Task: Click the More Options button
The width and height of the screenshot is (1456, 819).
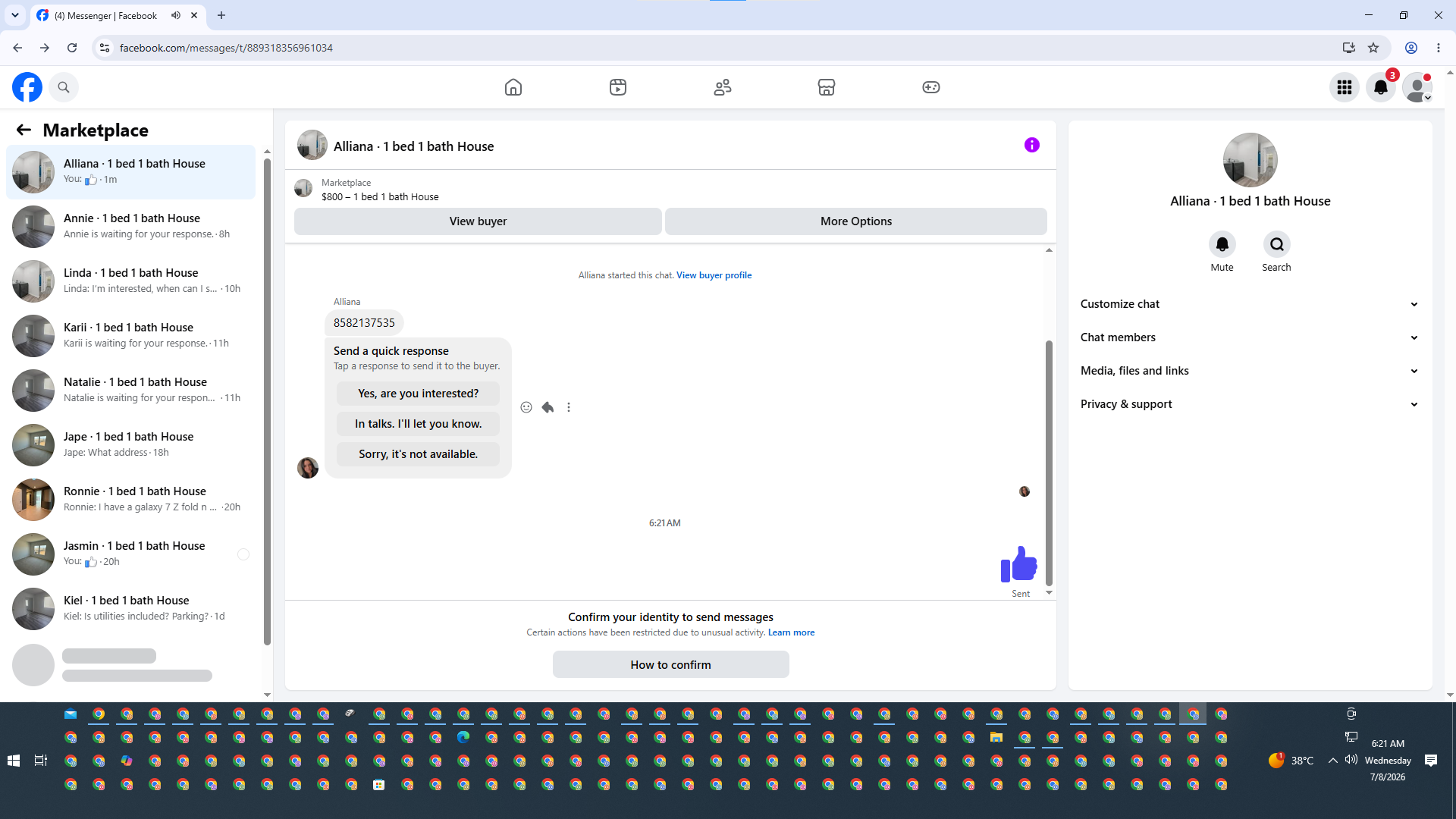Action: point(856,221)
